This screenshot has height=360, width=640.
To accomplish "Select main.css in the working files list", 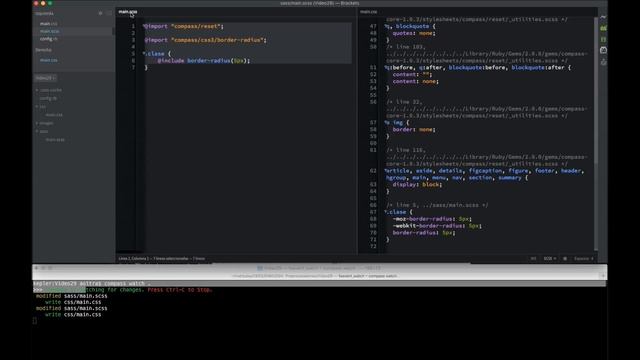I will 49,24.
